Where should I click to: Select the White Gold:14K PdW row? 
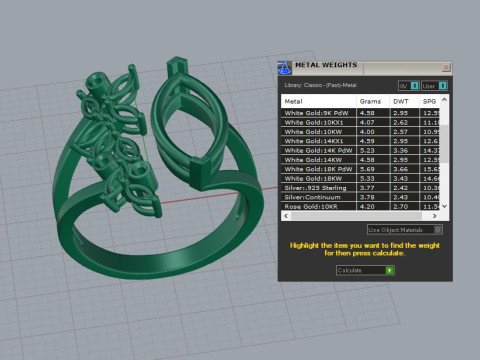click(x=360, y=150)
